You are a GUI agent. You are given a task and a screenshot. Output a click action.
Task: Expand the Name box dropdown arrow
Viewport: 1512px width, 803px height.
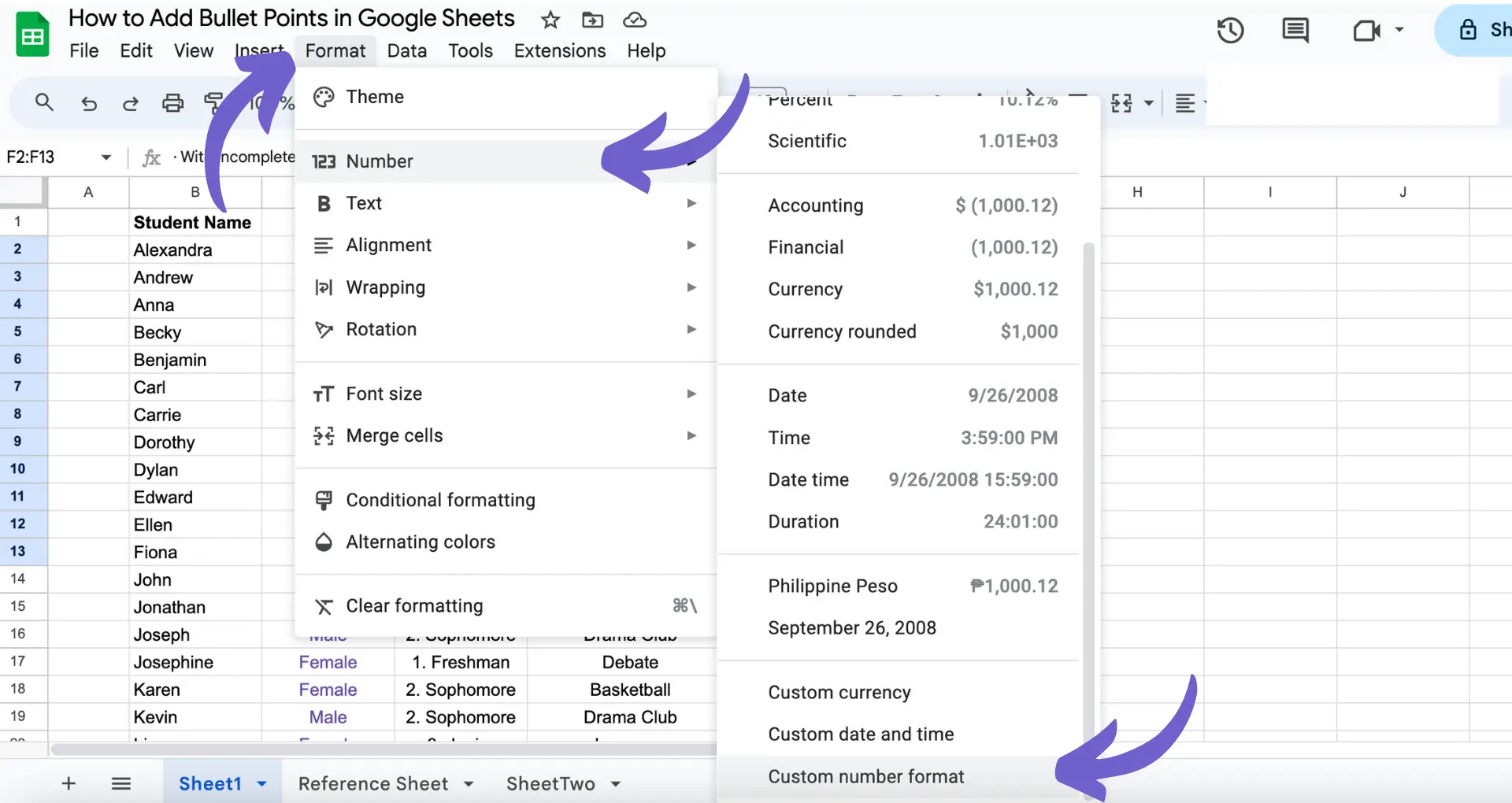click(106, 157)
